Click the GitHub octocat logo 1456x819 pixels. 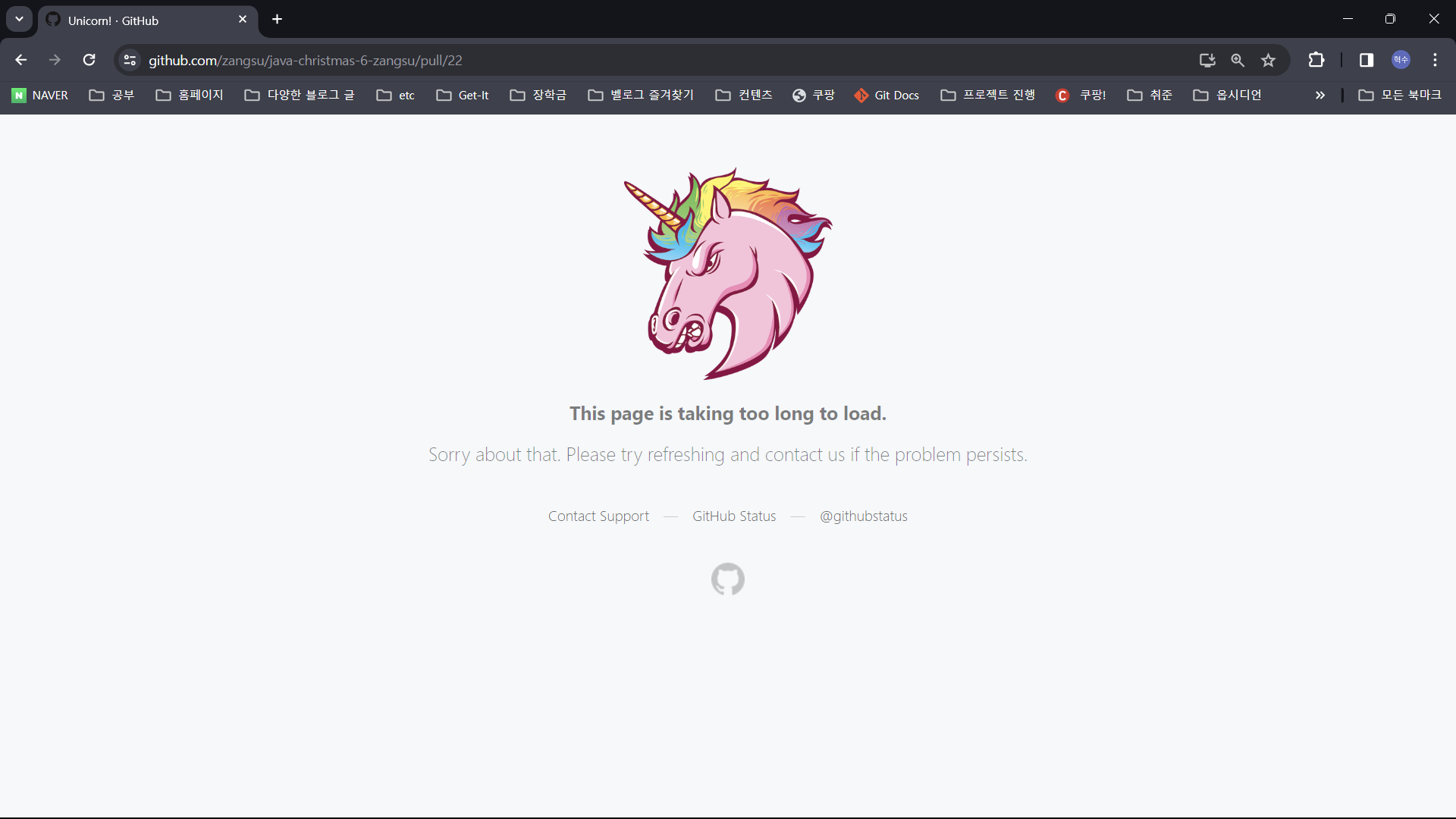[727, 579]
